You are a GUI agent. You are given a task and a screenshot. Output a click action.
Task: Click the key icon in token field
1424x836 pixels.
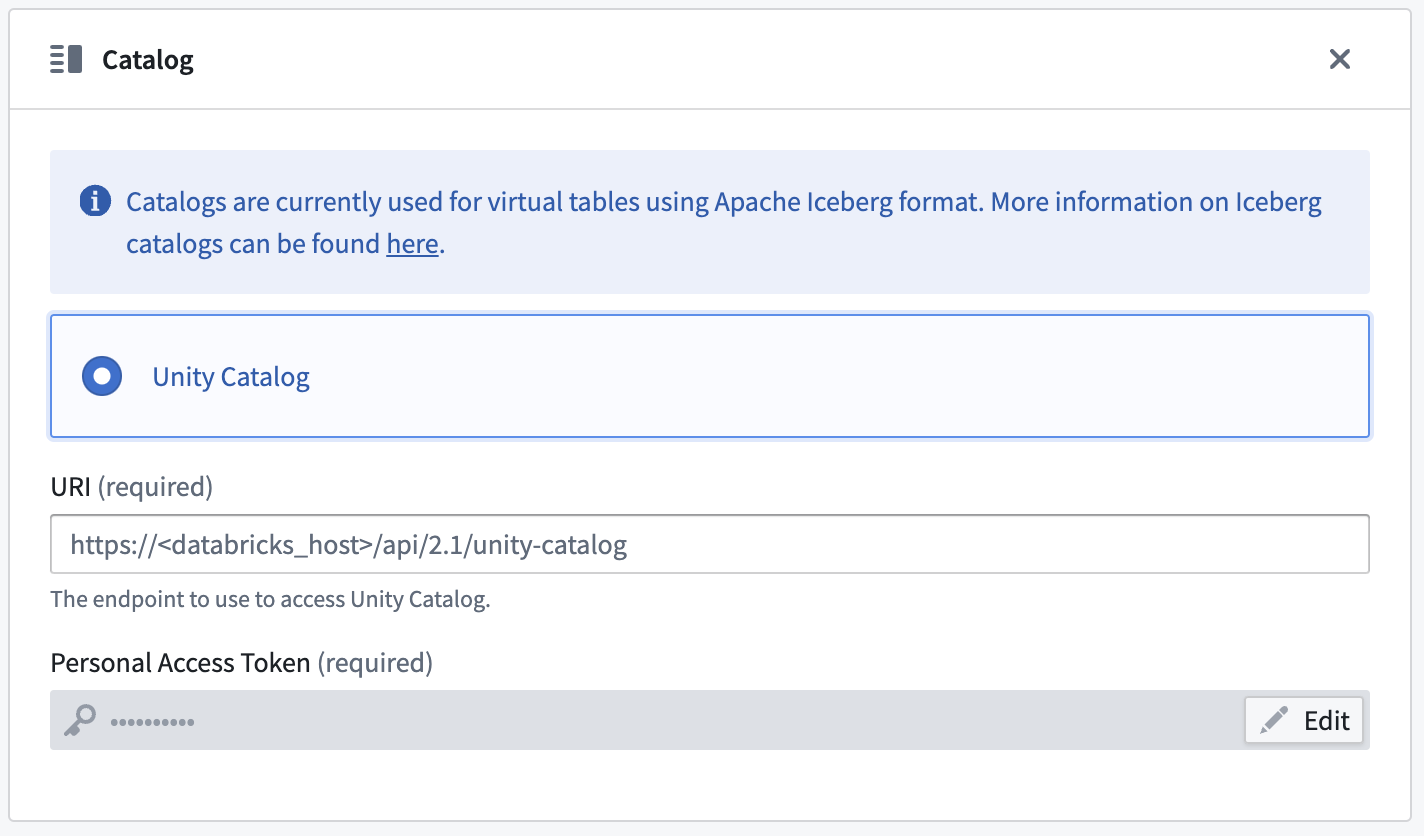pyautogui.click(x=79, y=720)
